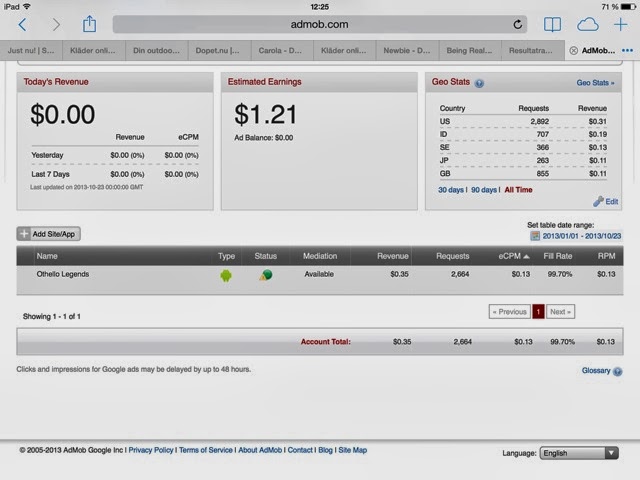Click the Mediation column header
The height and width of the screenshot is (480, 640).
click(x=320, y=256)
